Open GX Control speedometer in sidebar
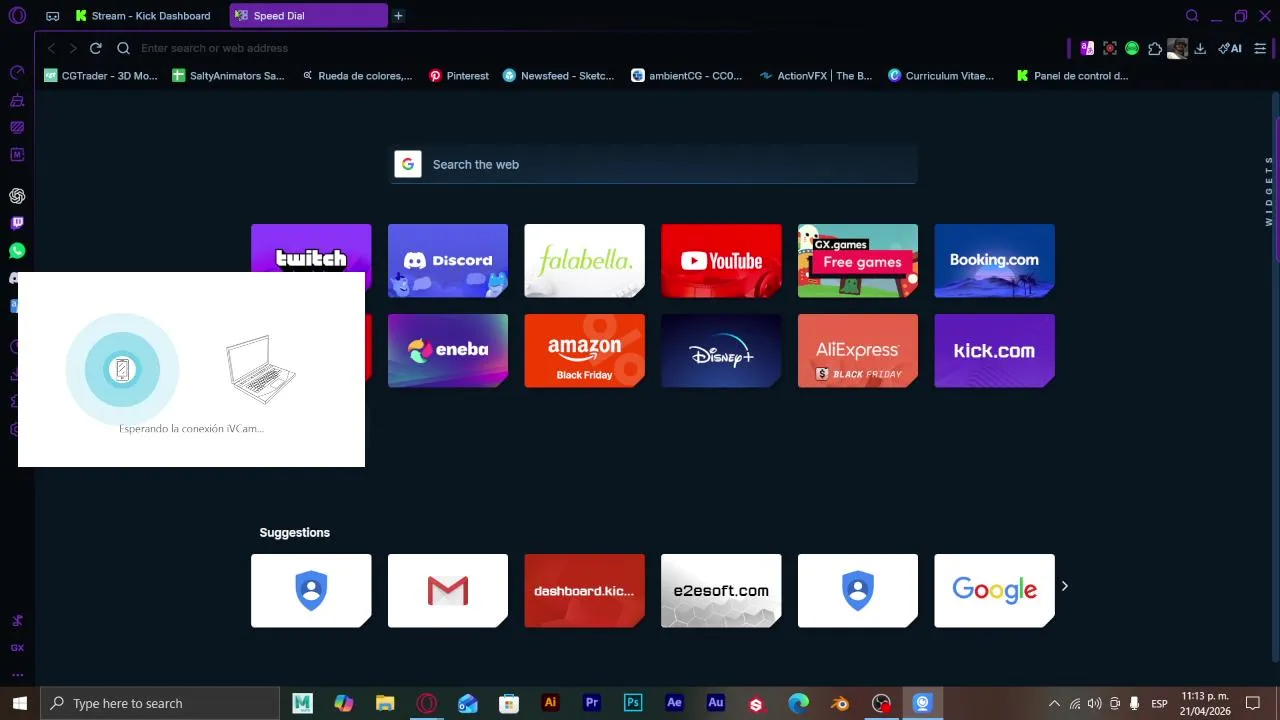Screen dimensions: 1280x720 point(17,72)
